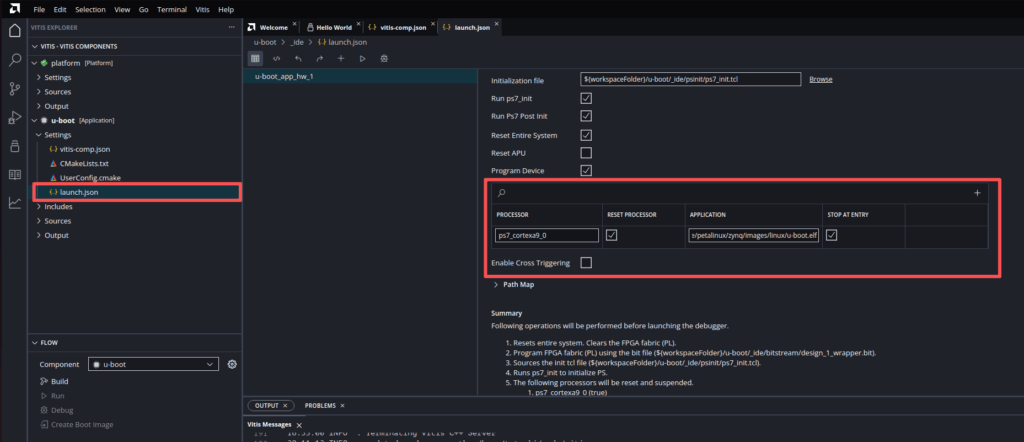
Task: Collapse the Flow panel section
Action: 35,342
